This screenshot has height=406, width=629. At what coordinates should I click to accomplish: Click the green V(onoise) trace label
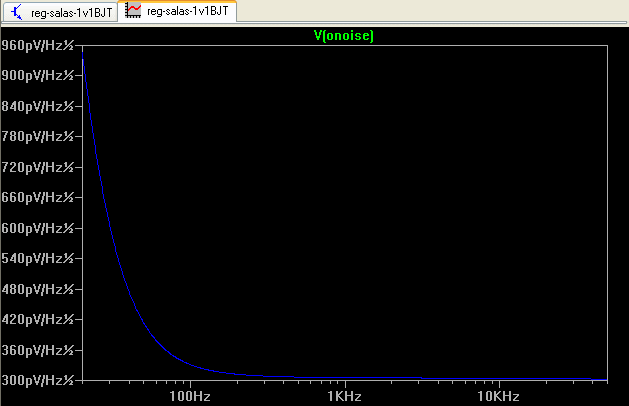tap(344, 36)
